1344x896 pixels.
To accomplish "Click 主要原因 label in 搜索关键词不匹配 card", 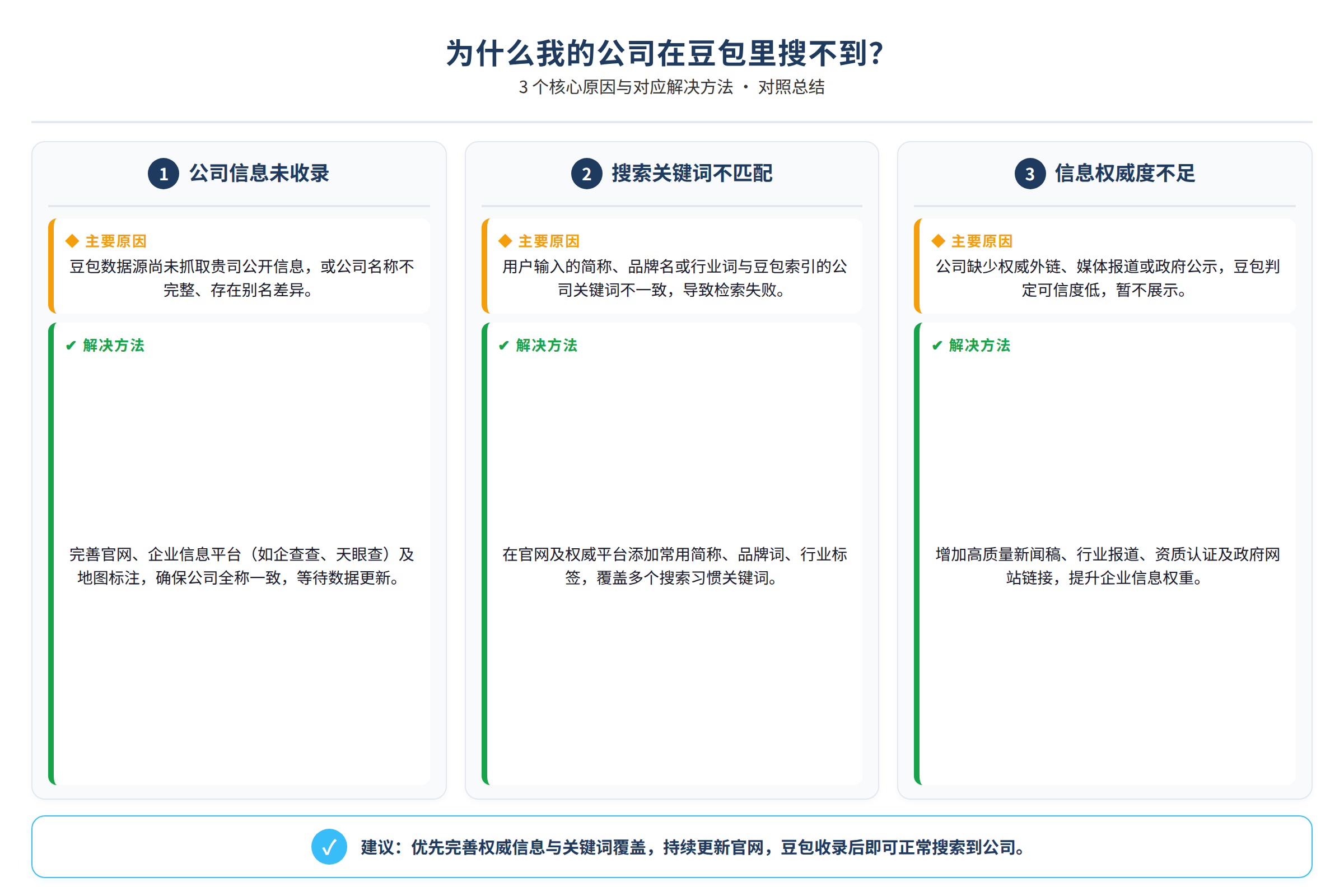I will (549, 241).
